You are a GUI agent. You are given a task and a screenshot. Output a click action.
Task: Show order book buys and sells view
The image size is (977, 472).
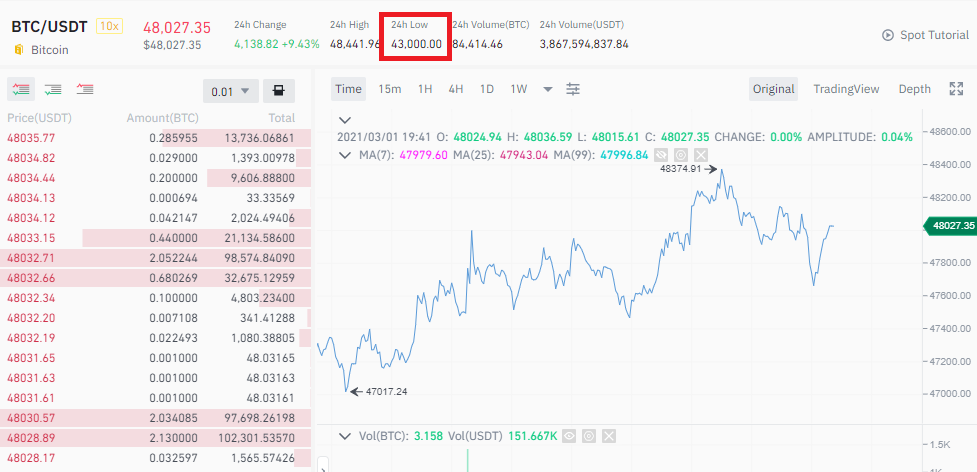[21, 90]
